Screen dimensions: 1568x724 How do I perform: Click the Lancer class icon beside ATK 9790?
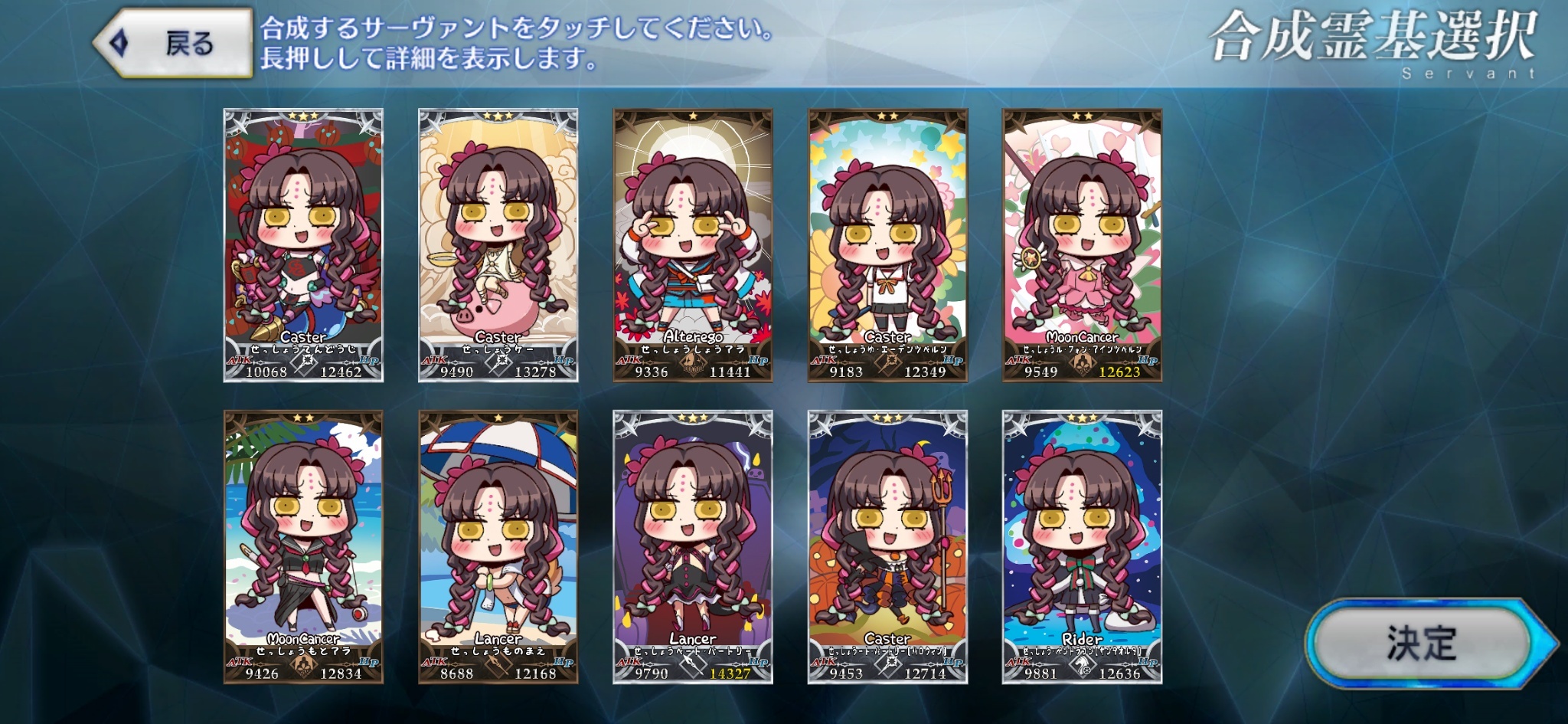[693, 667]
